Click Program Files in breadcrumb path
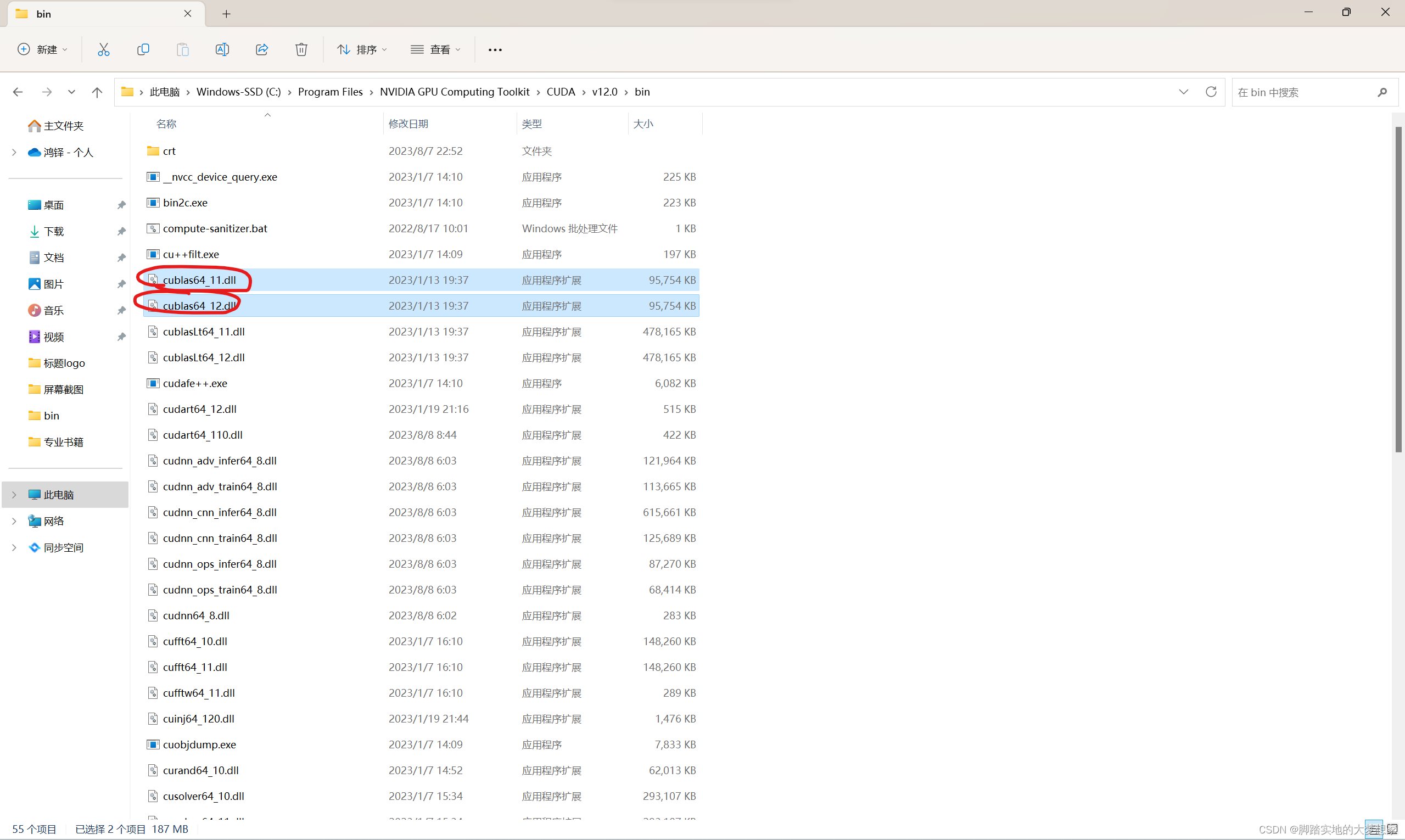This screenshot has width=1405, height=840. tap(330, 92)
